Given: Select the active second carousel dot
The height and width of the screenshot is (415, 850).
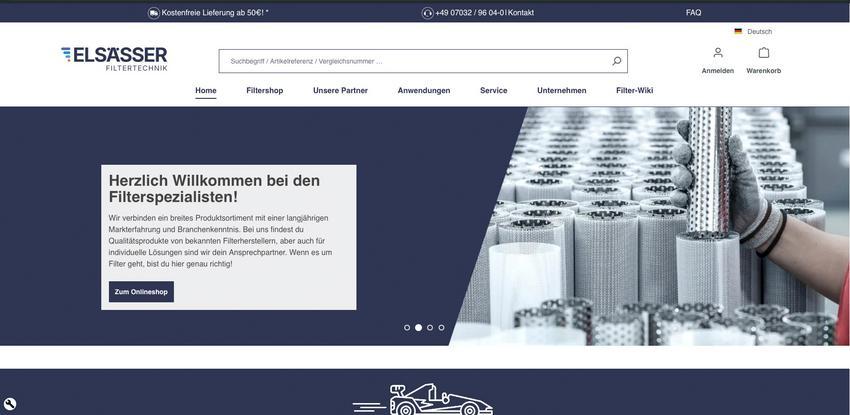Looking at the screenshot, I should point(418,327).
